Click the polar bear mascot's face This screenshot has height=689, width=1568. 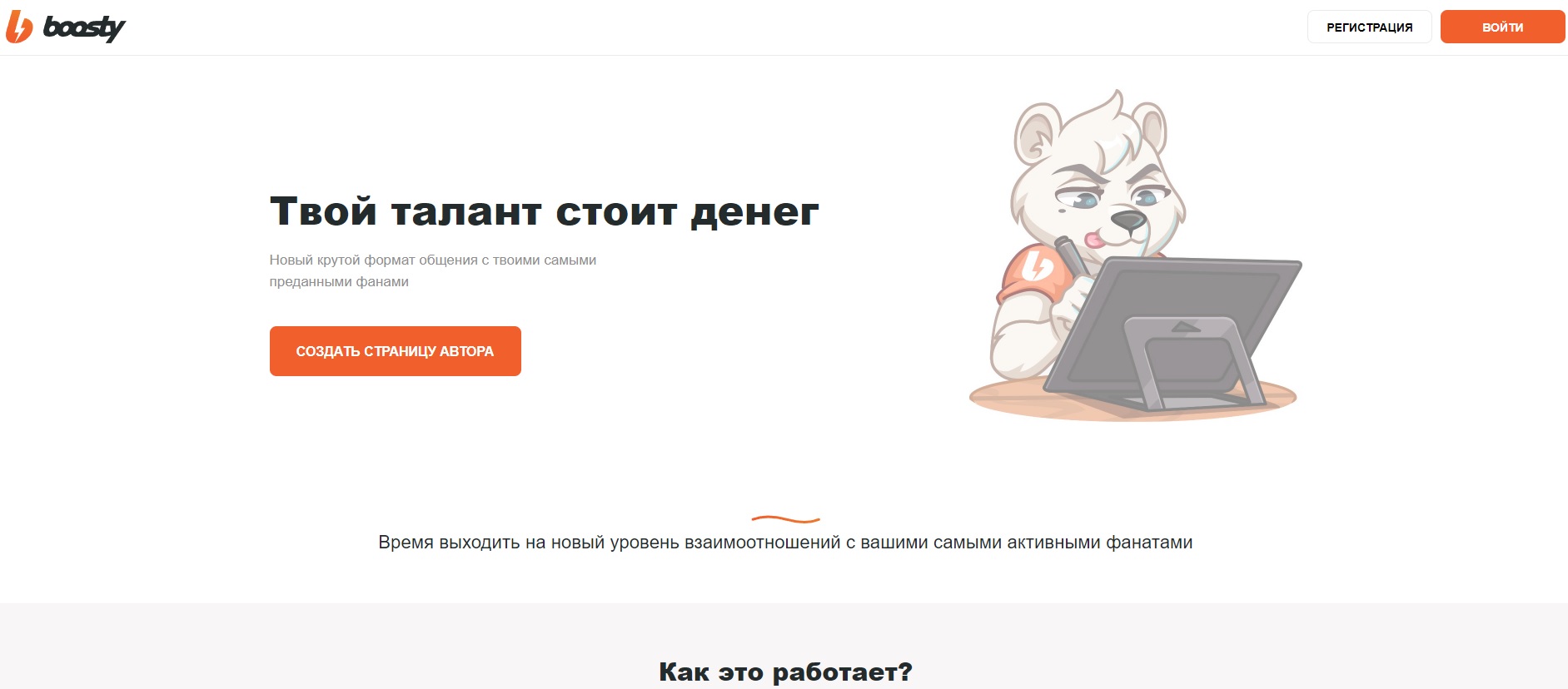tap(1099, 196)
